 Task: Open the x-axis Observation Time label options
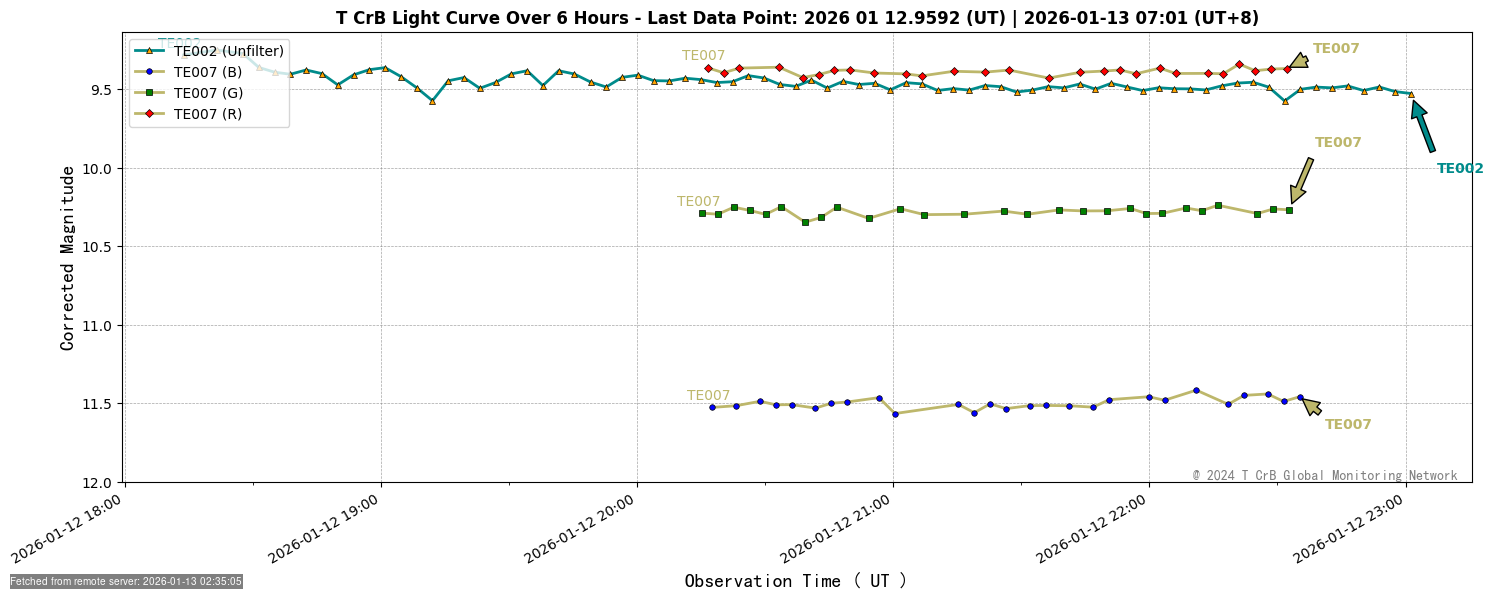click(x=795, y=580)
